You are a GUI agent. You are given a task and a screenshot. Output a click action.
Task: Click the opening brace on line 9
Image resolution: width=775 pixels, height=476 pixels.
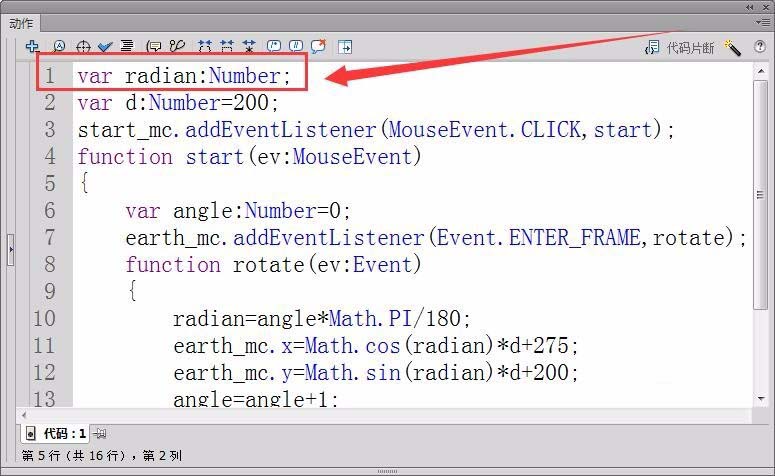click(x=132, y=291)
